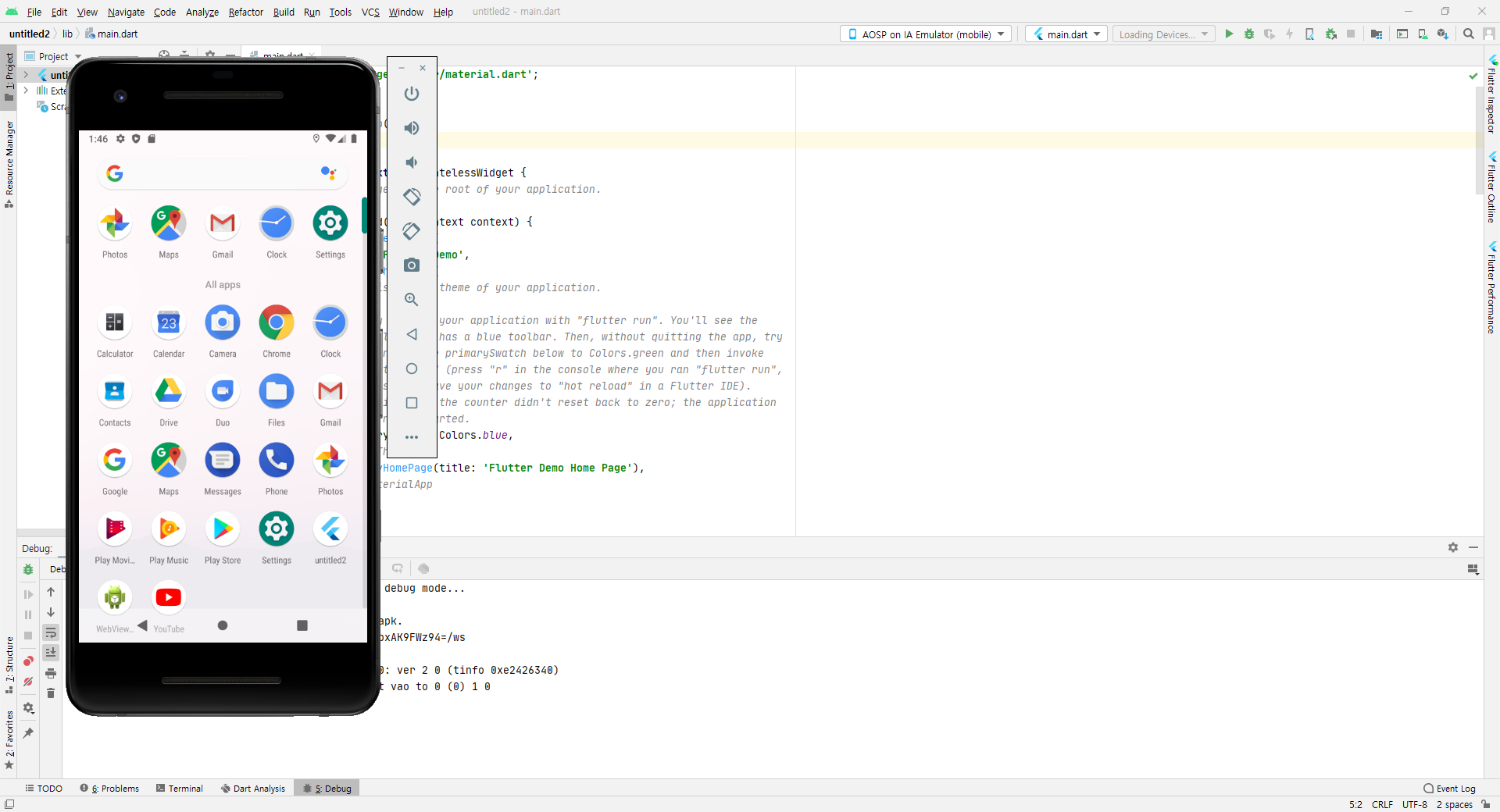This screenshot has width=1500, height=812.
Task: Open the untitled2 Flutter app on the phone
Action: (330, 538)
